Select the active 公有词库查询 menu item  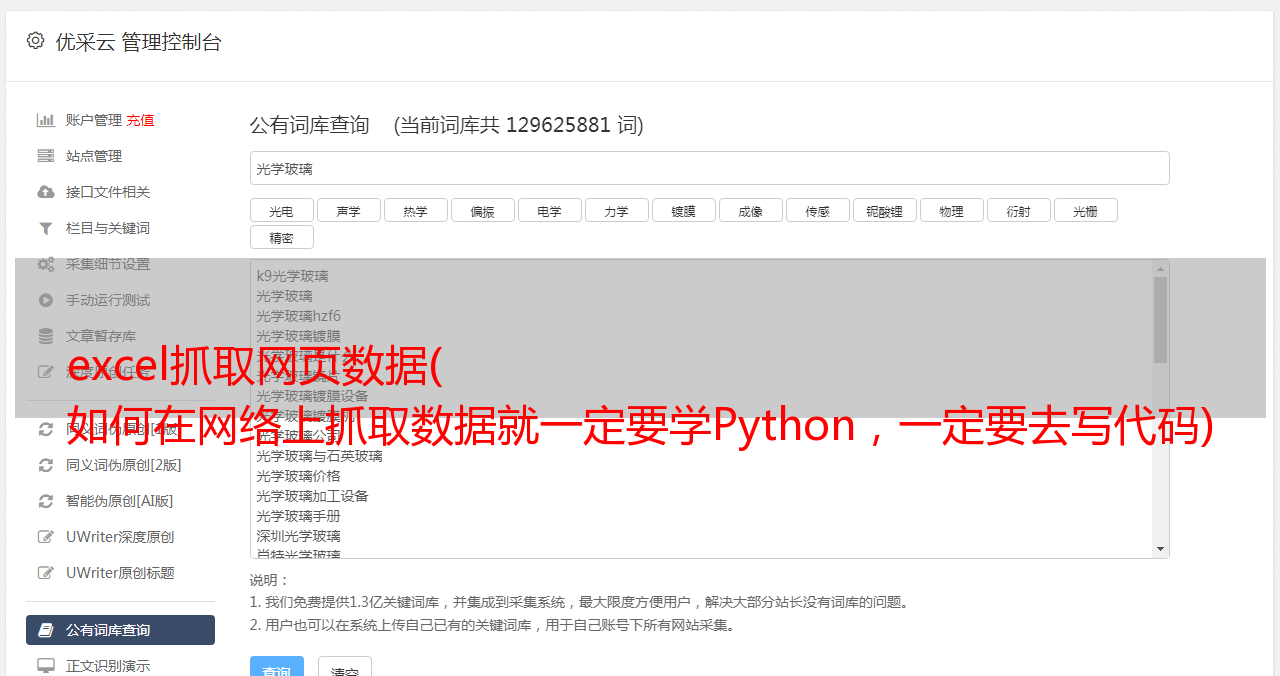[120, 630]
